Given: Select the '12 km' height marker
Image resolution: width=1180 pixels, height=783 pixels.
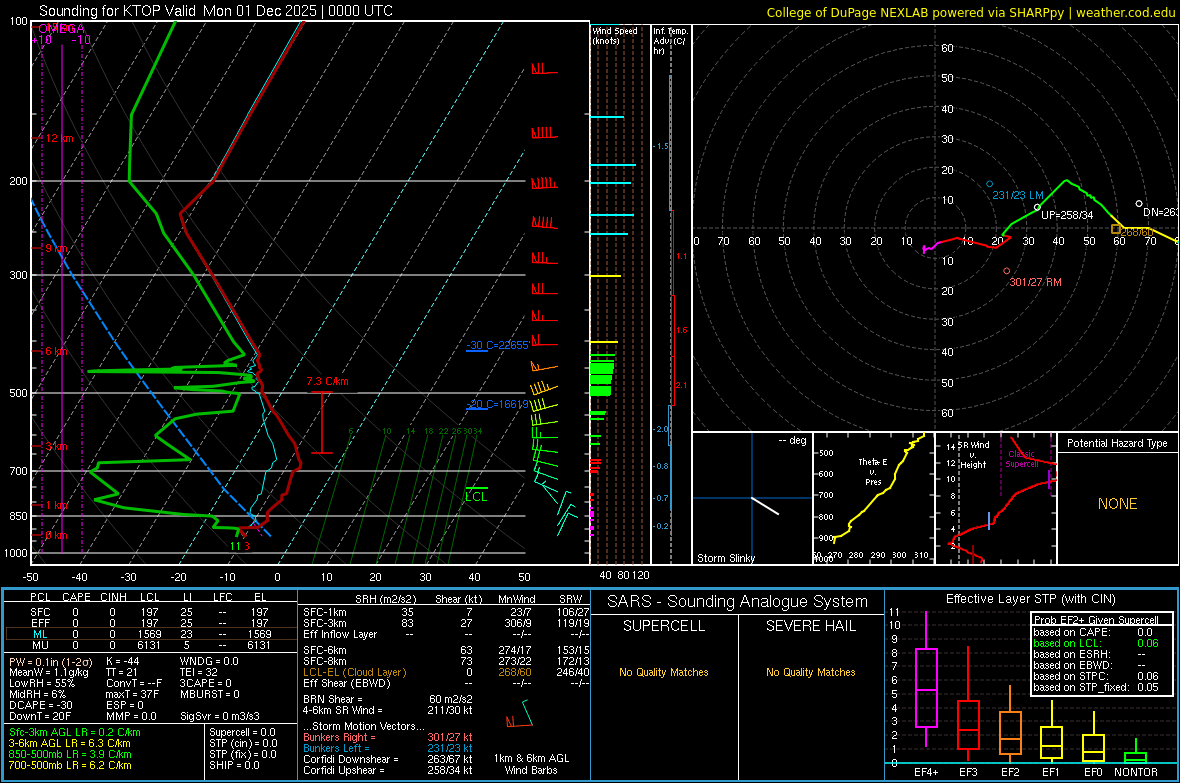Looking at the screenshot, I should click(60, 139).
